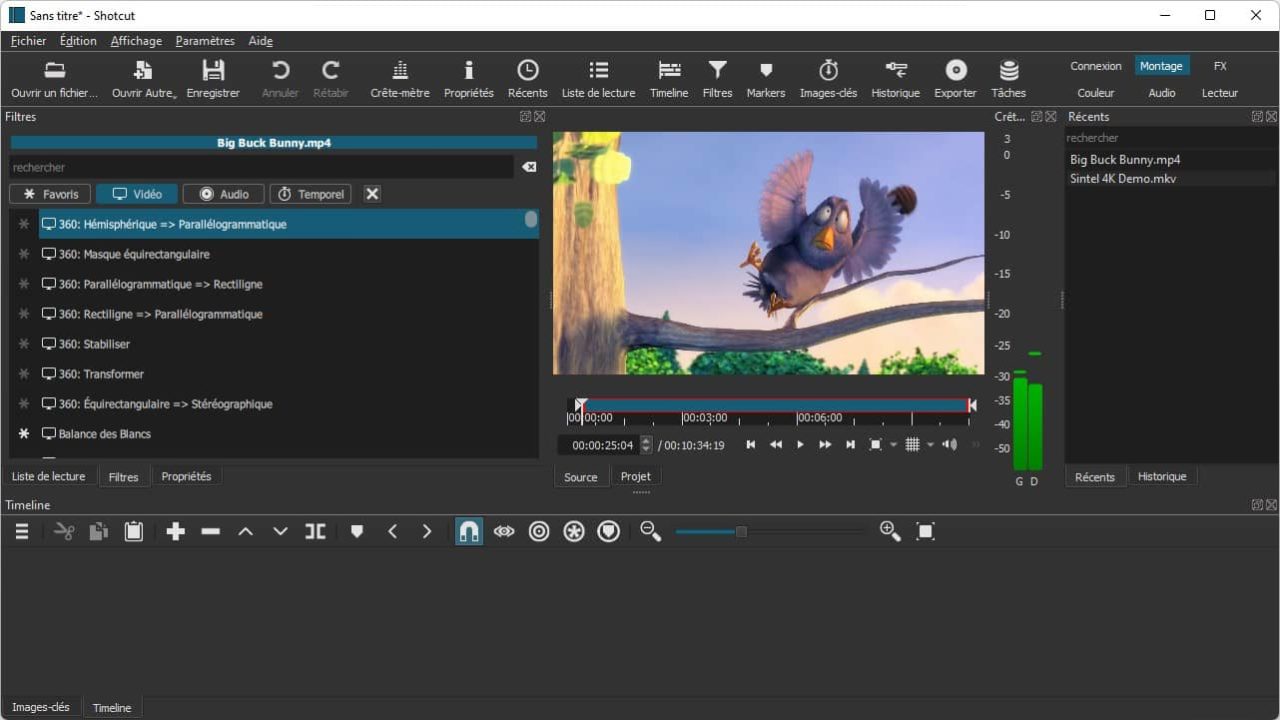Show the Historique toolbar item
This screenshot has width=1280, height=720.
[x=895, y=79]
